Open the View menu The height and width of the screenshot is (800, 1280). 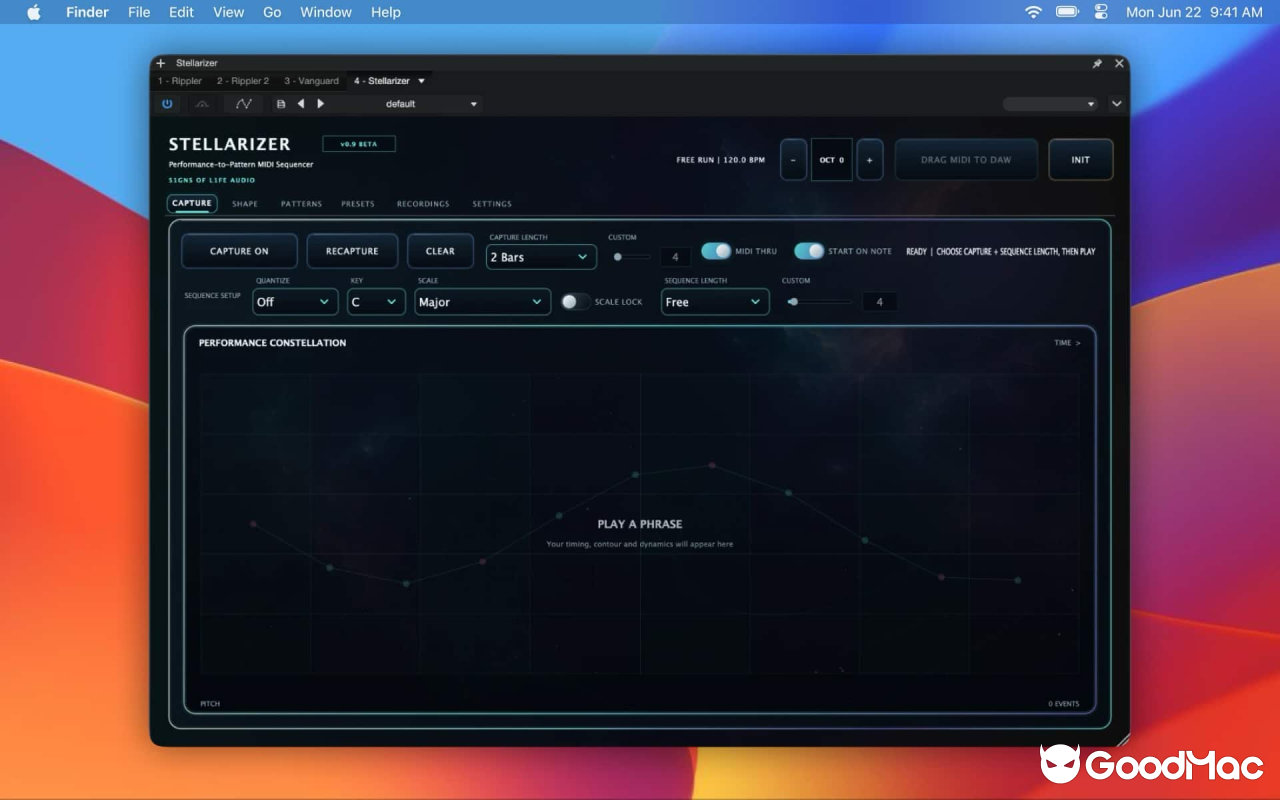point(228,12)
